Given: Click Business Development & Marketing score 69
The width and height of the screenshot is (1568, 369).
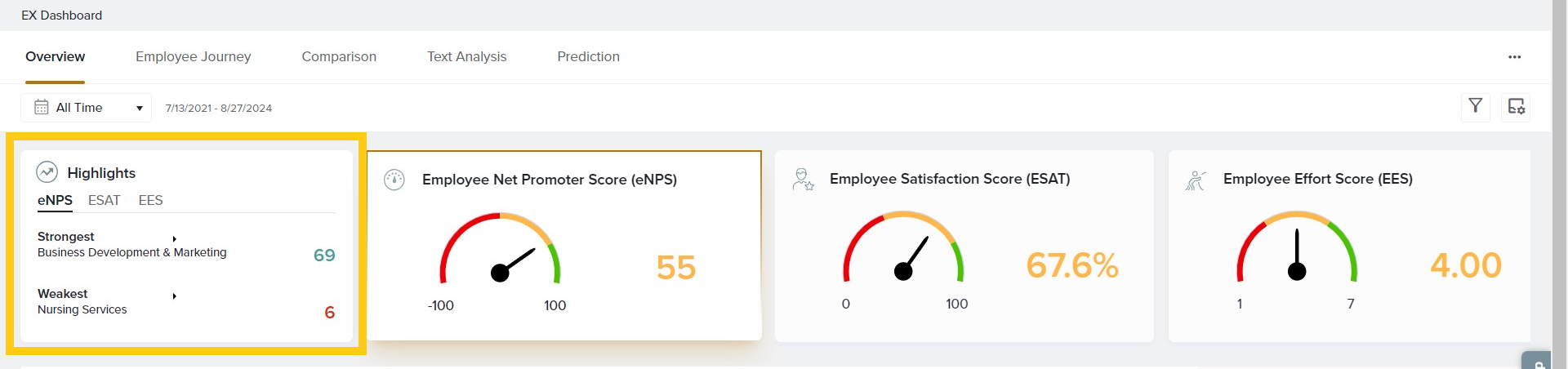Looking at the screenshot, I should coord(324,256).
